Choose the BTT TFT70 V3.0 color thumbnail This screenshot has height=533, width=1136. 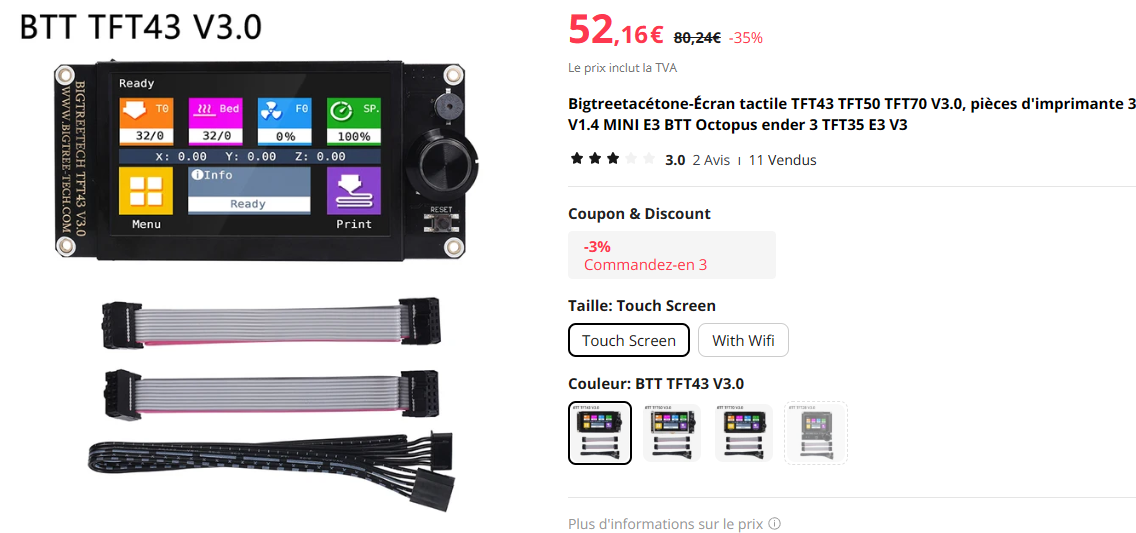pyautogui.click(x=743, y=433)
